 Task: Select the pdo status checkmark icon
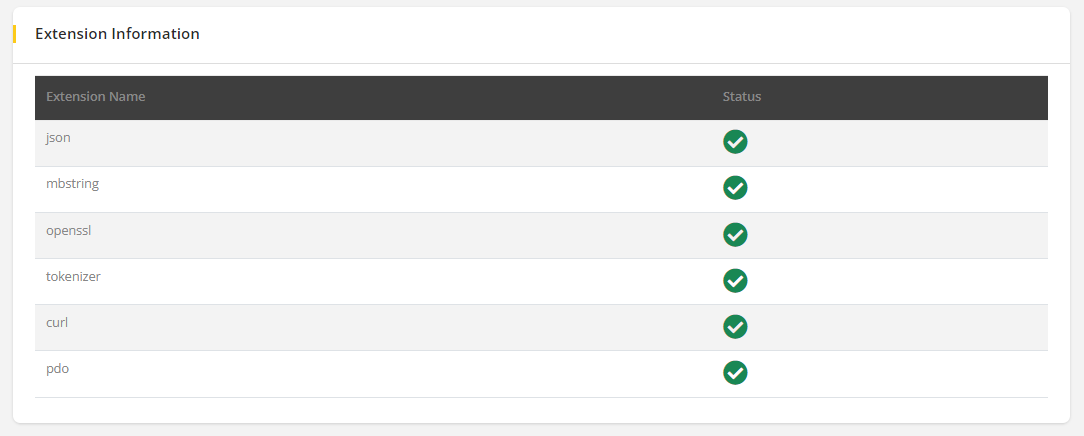(735, 373)
